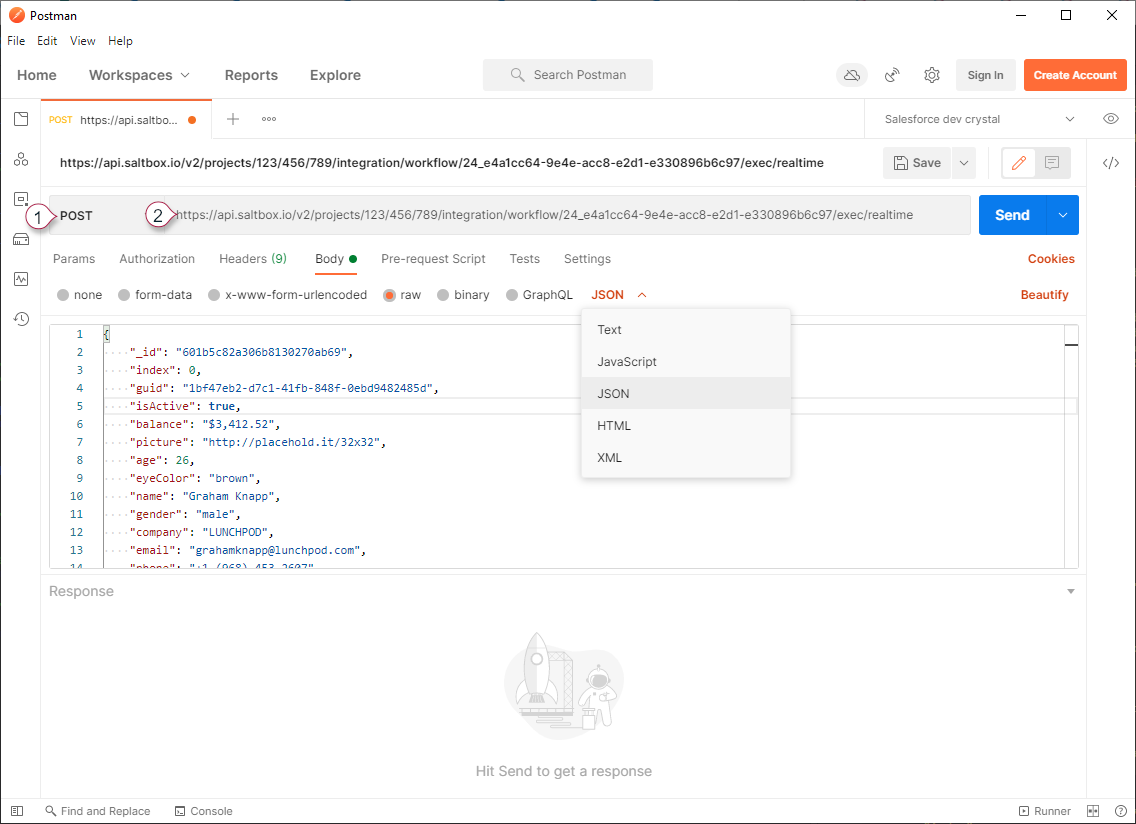The width and height of the screenshot is (1136, 824).
Task: Open the help icon in status bar
Action: (1121, 811)
